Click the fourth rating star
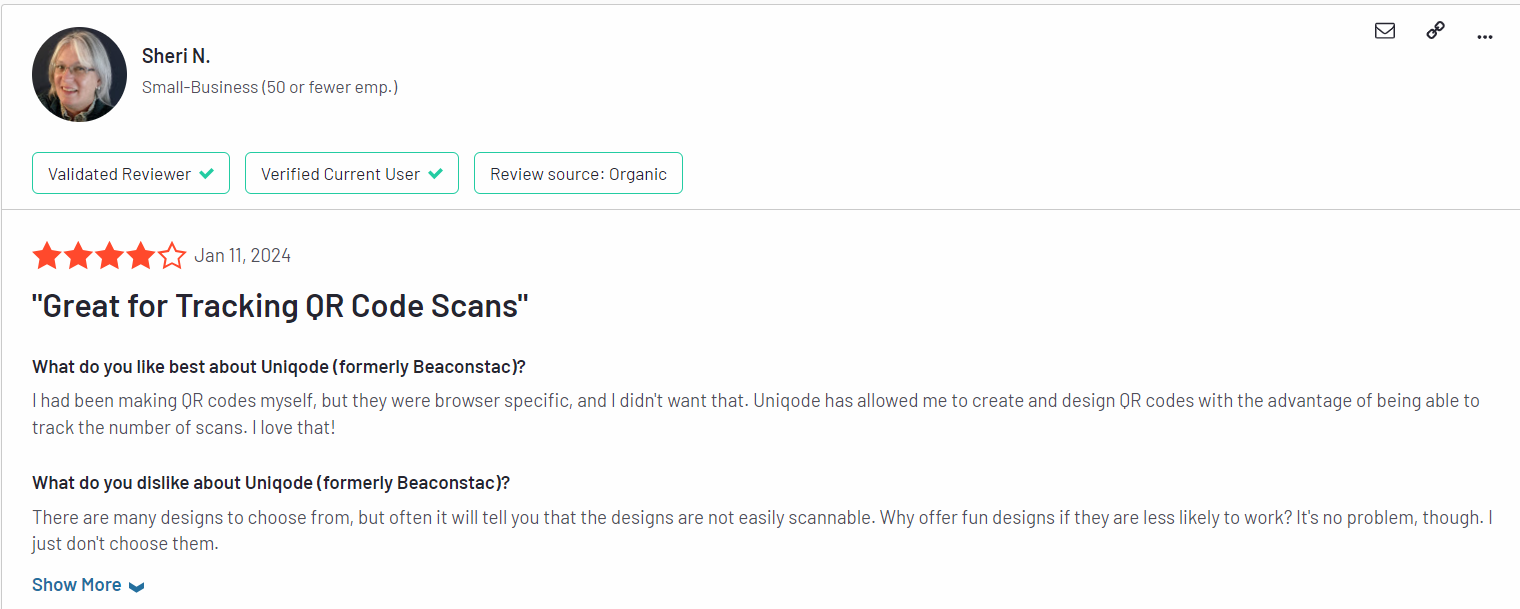 coord(140,256)
